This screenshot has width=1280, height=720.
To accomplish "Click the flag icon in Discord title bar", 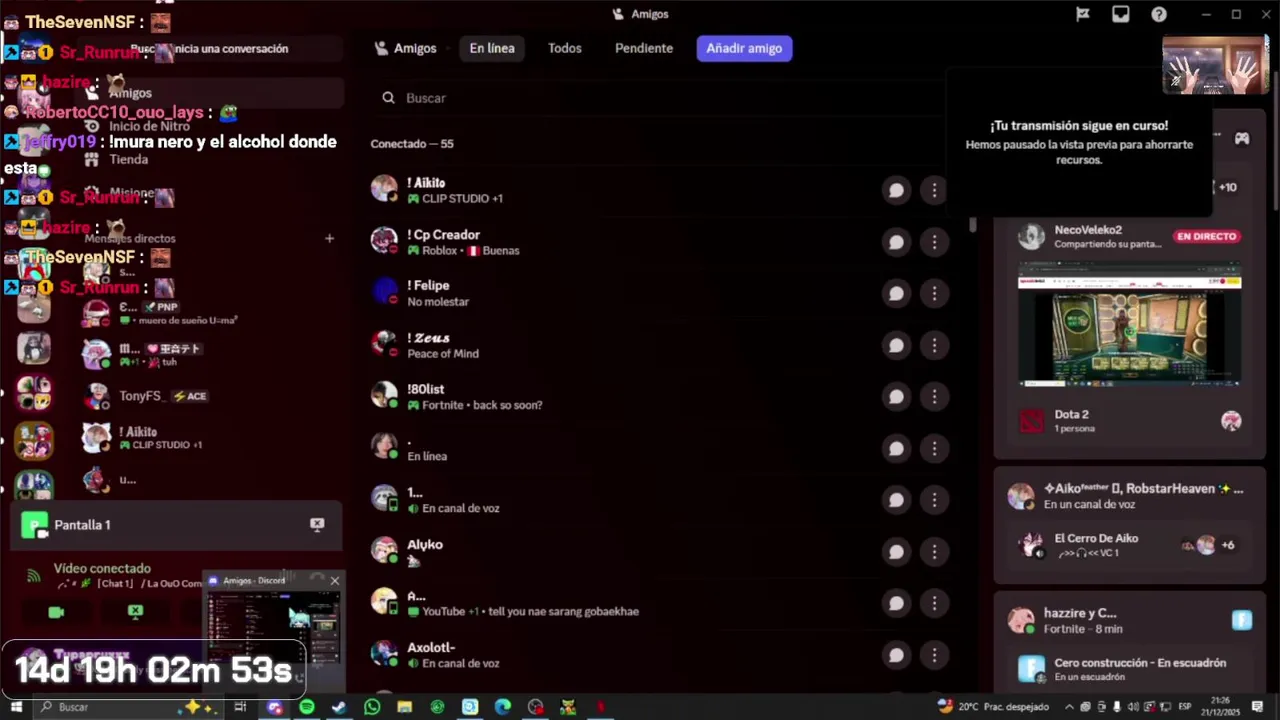I will tap(1083, 14).
